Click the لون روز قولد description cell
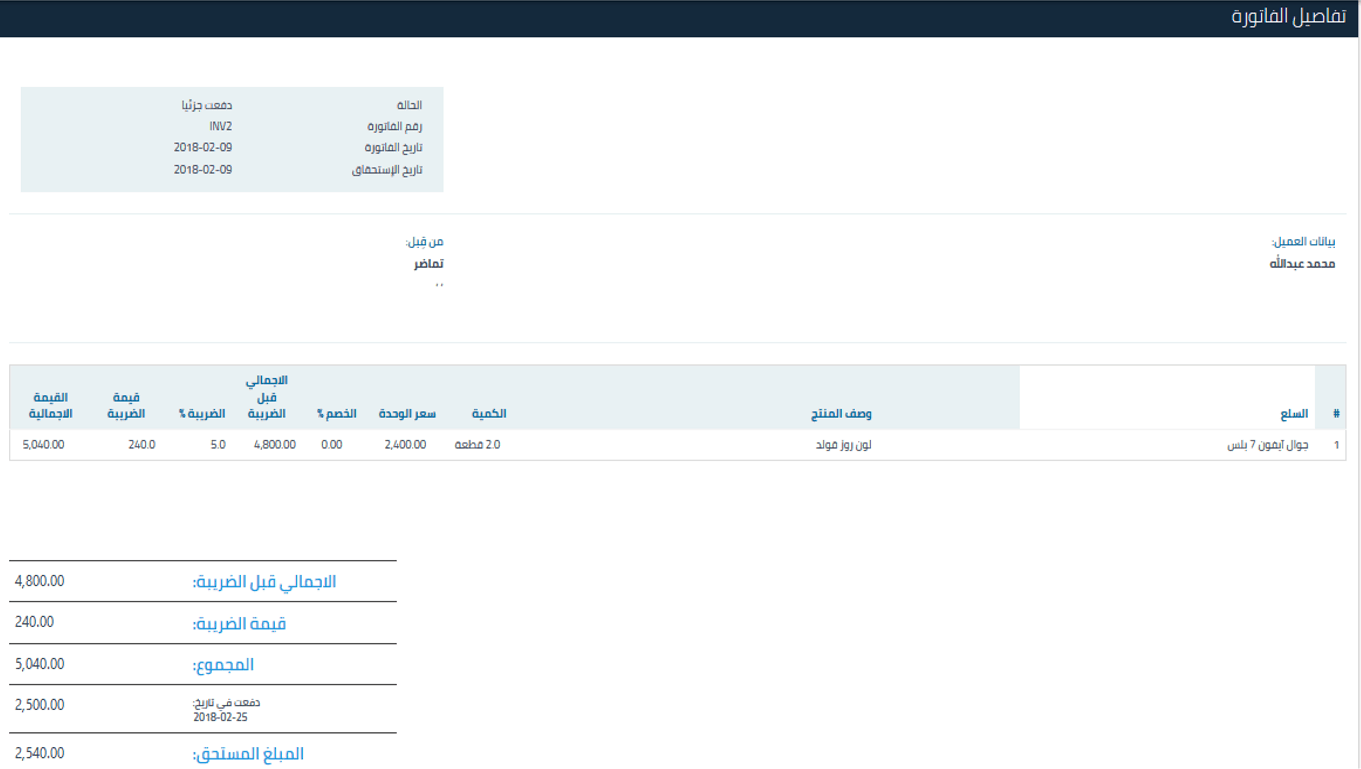The width and height of the screenshot is (1361, 769). click(844, 445)
